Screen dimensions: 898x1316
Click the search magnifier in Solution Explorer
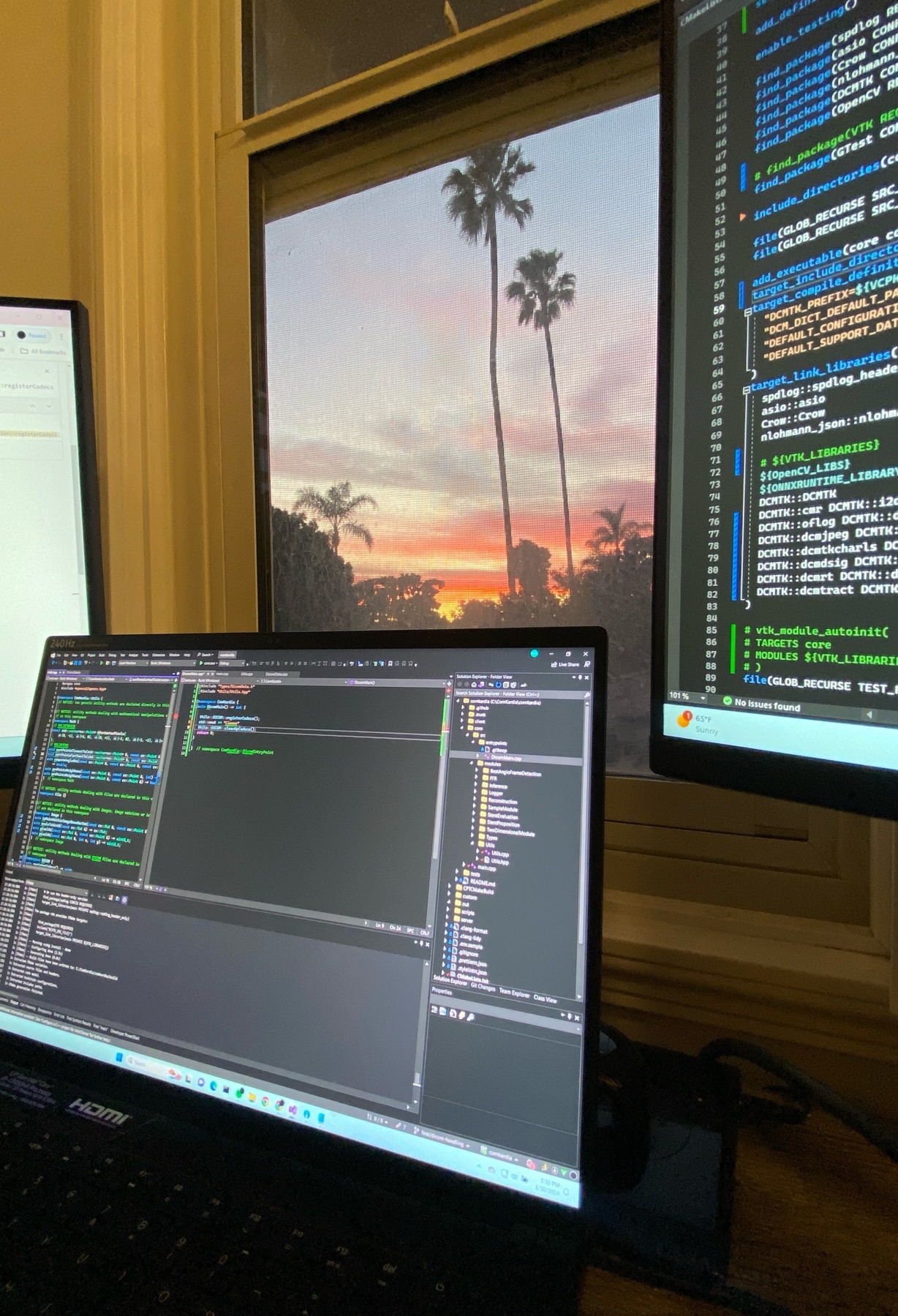pos(587,695)
